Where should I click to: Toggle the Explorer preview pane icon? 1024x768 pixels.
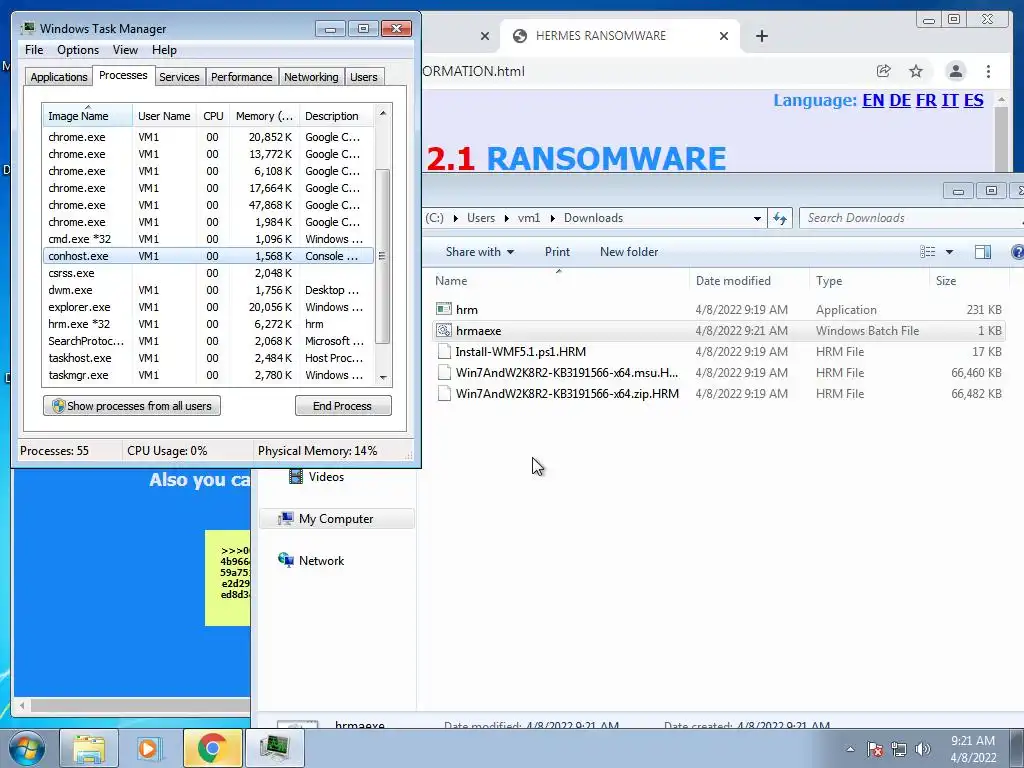(983, 252)
